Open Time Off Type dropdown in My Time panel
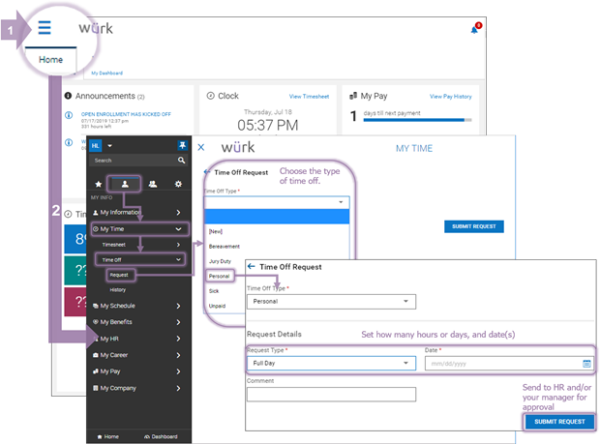600x444 pixels. (x=277, y=202)
